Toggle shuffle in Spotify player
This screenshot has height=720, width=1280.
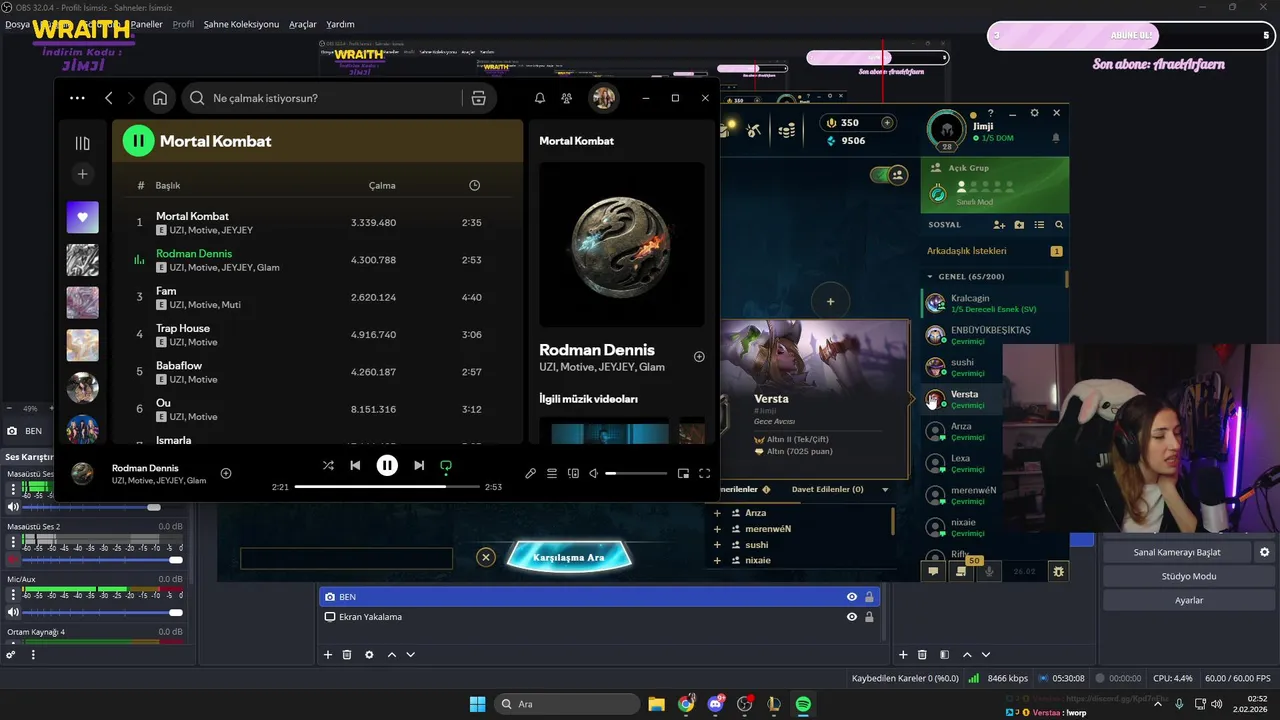(x=328, y=465)
